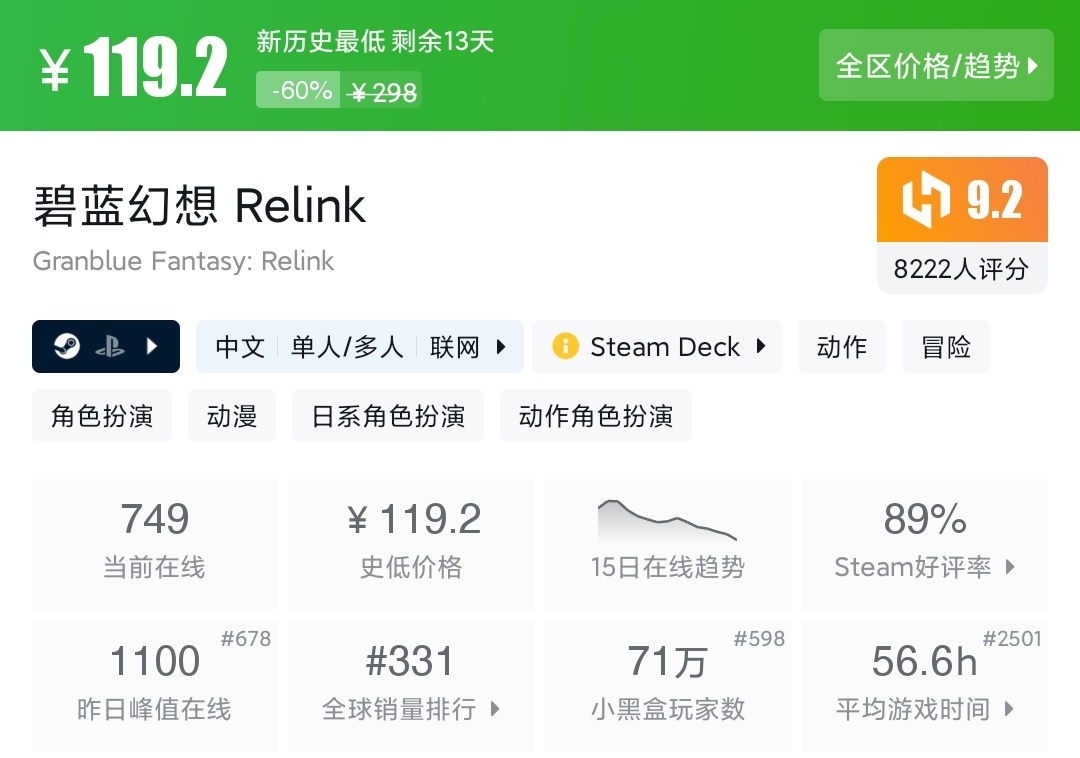Select the 动作 genre tag
This screenshot has height=758, width=1080.
click(841, 347)
